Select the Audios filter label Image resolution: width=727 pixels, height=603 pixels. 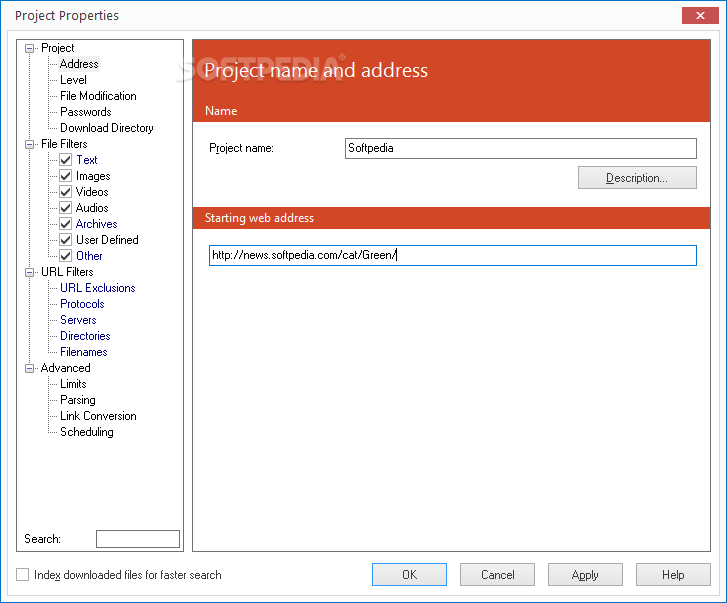[92, 208]
